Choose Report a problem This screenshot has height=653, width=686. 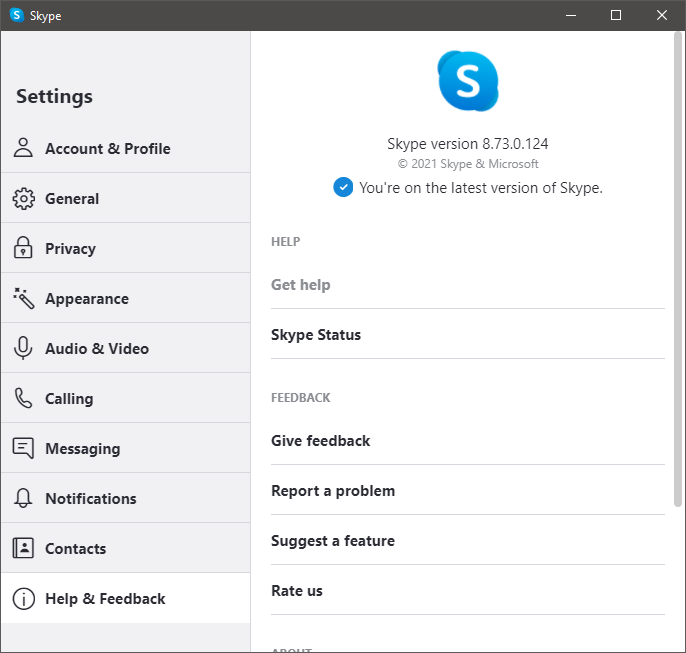(333, 491)
